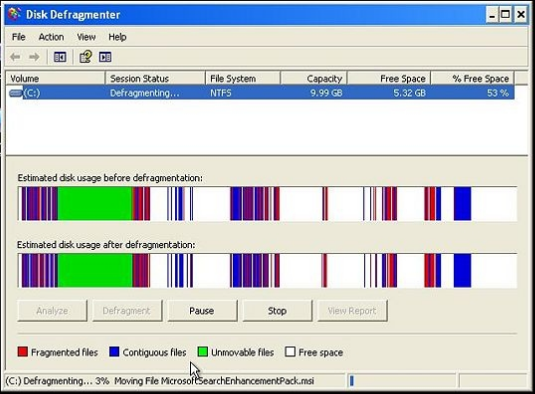Open the Help toolbar icon with question mark
This screenshot has width=535, height=394.
coord(86,57)
